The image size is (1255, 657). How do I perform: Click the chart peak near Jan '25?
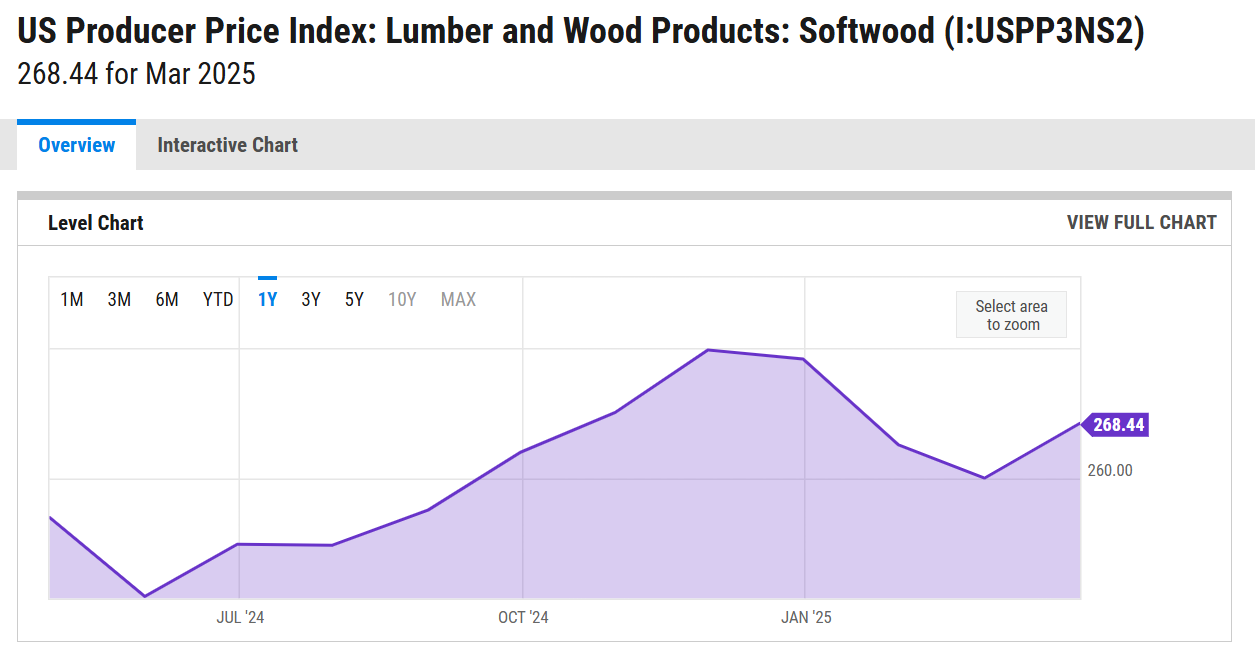(708, 350)
